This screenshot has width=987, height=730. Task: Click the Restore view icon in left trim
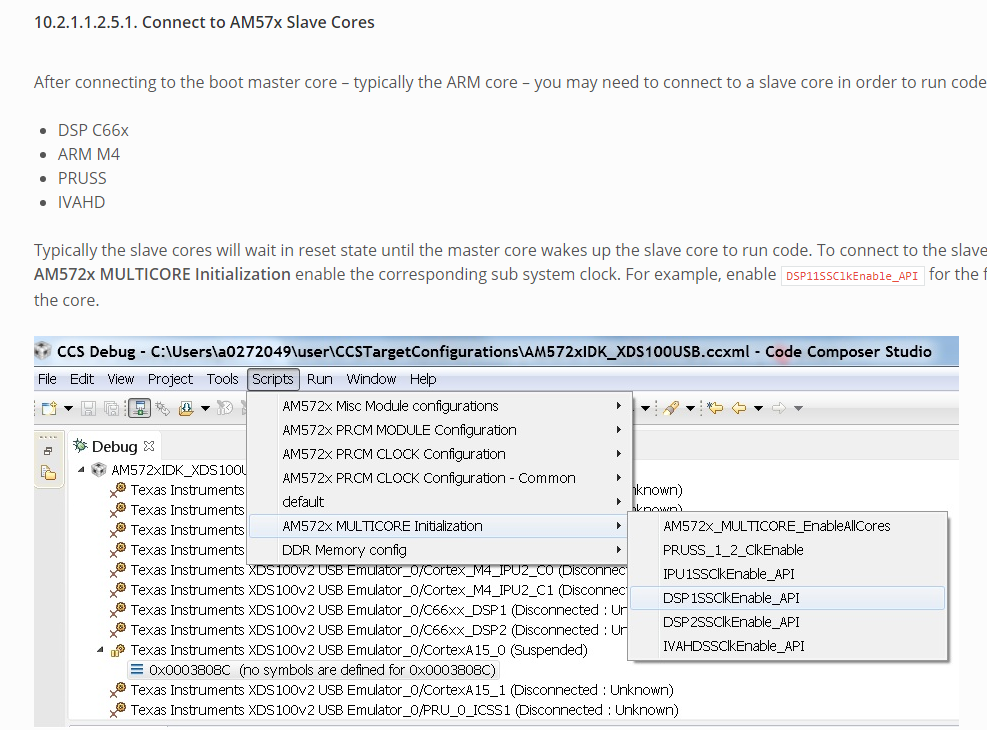tap(48, 451)
